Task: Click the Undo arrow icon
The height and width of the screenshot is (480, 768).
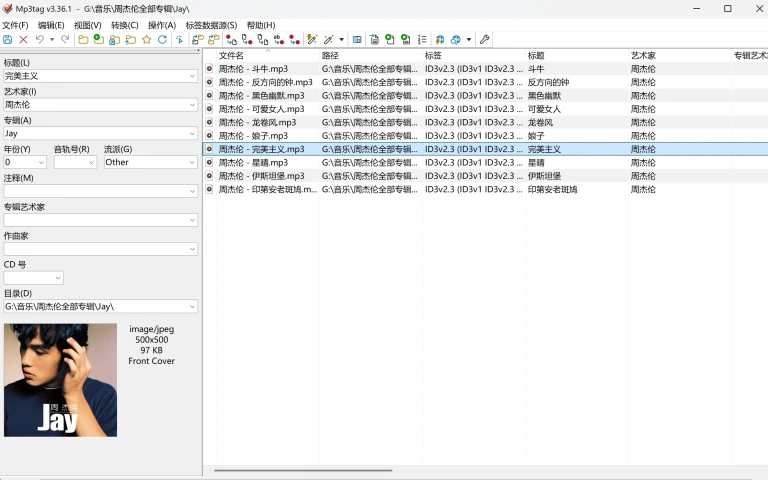Action: [x=40, y=40]
